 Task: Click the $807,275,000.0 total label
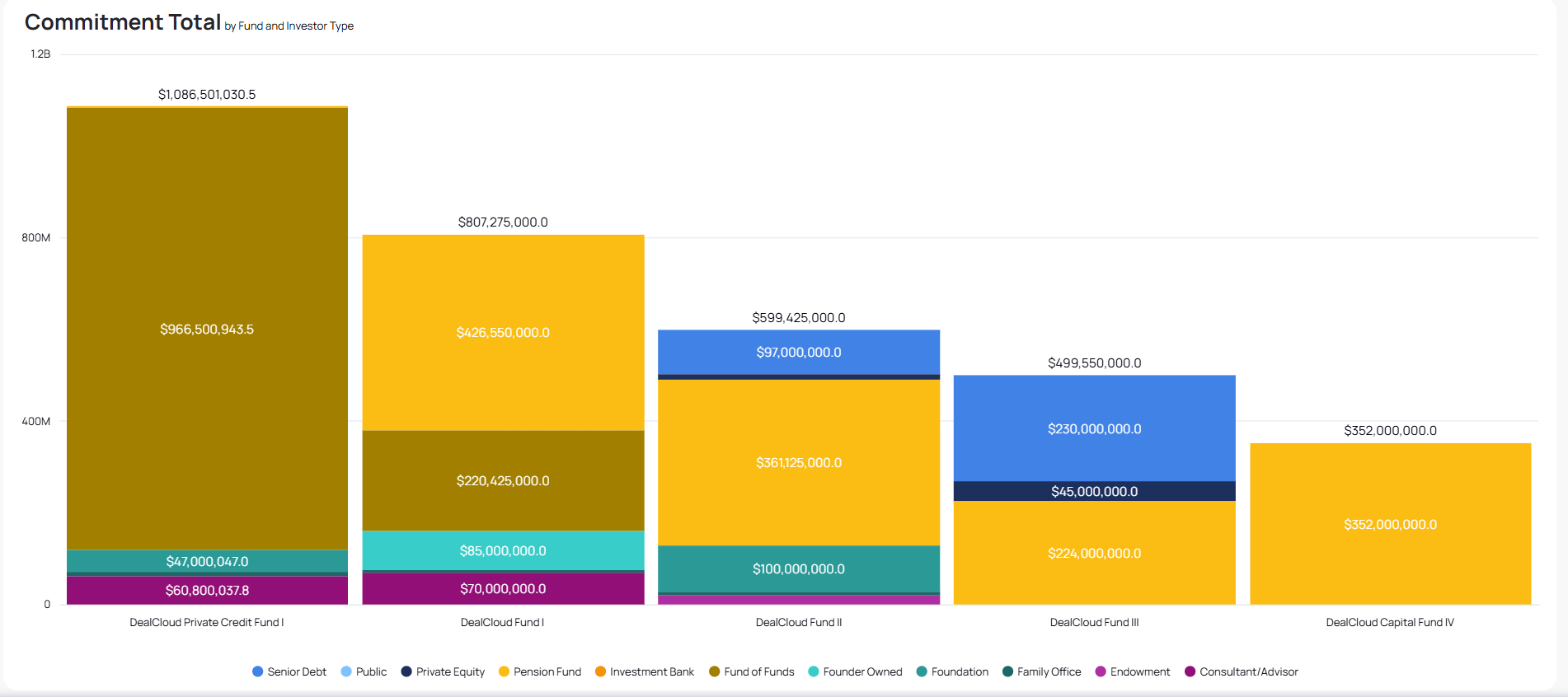coord(503,222)
